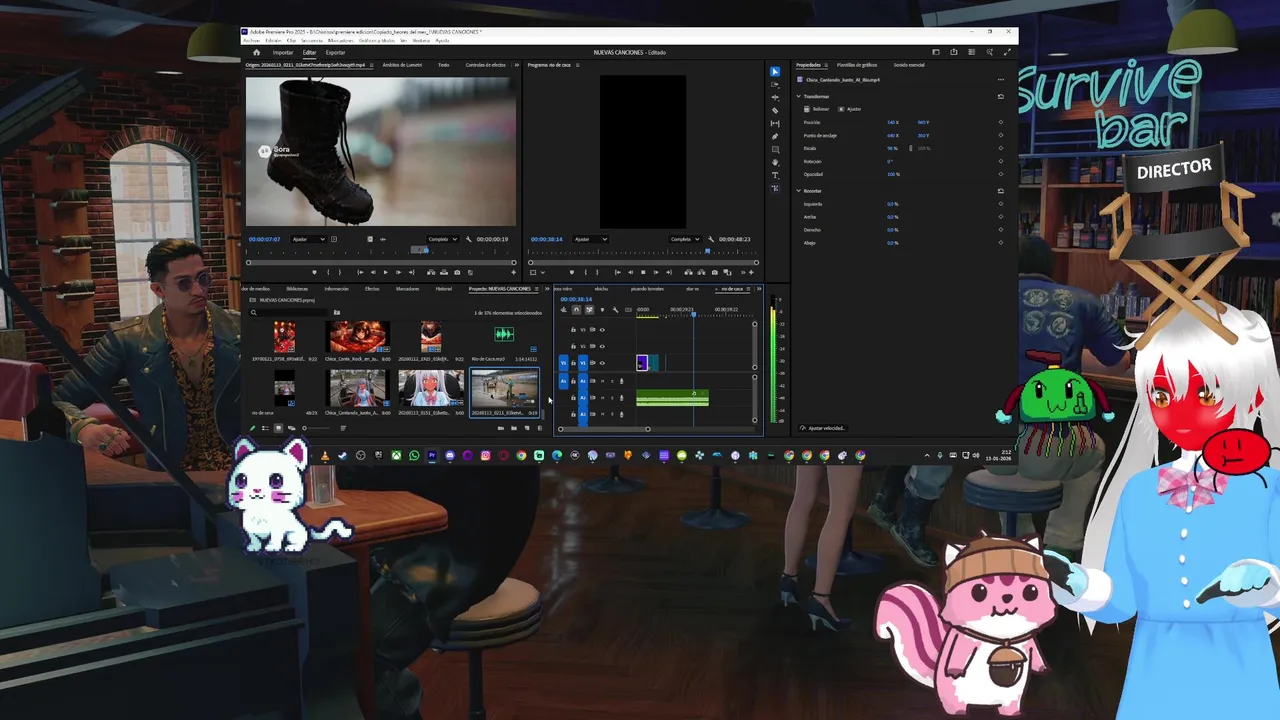Select the Razor tool

(775, 111)
